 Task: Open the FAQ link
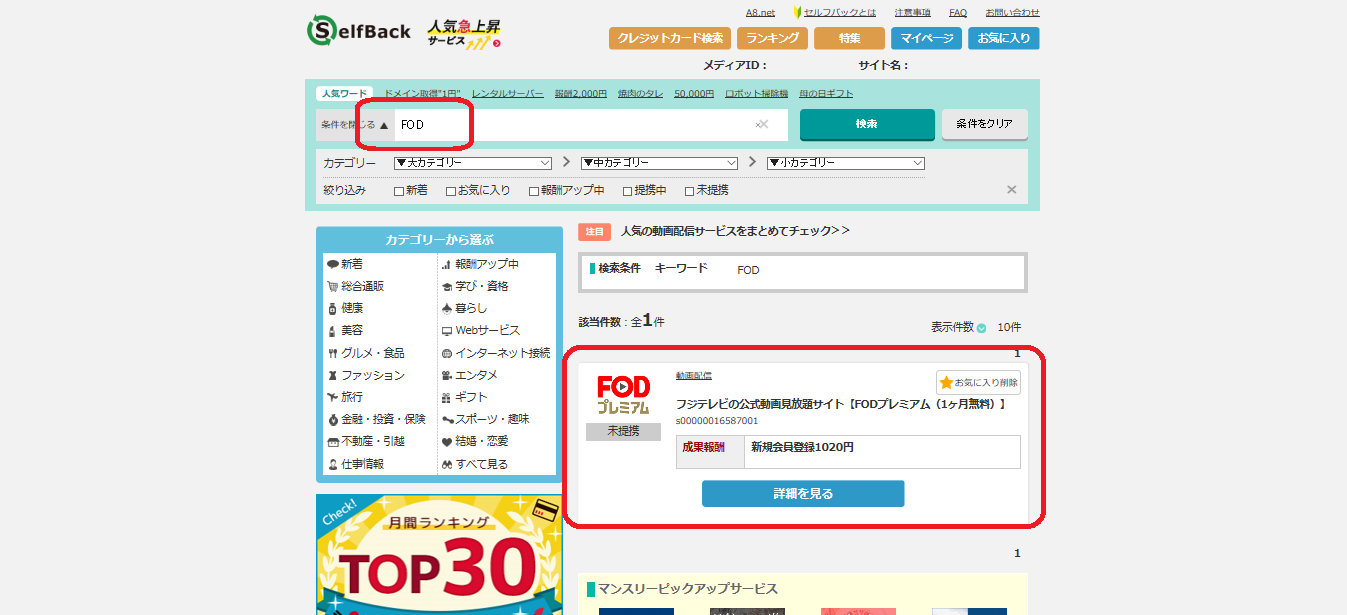[x=958, y=12]
